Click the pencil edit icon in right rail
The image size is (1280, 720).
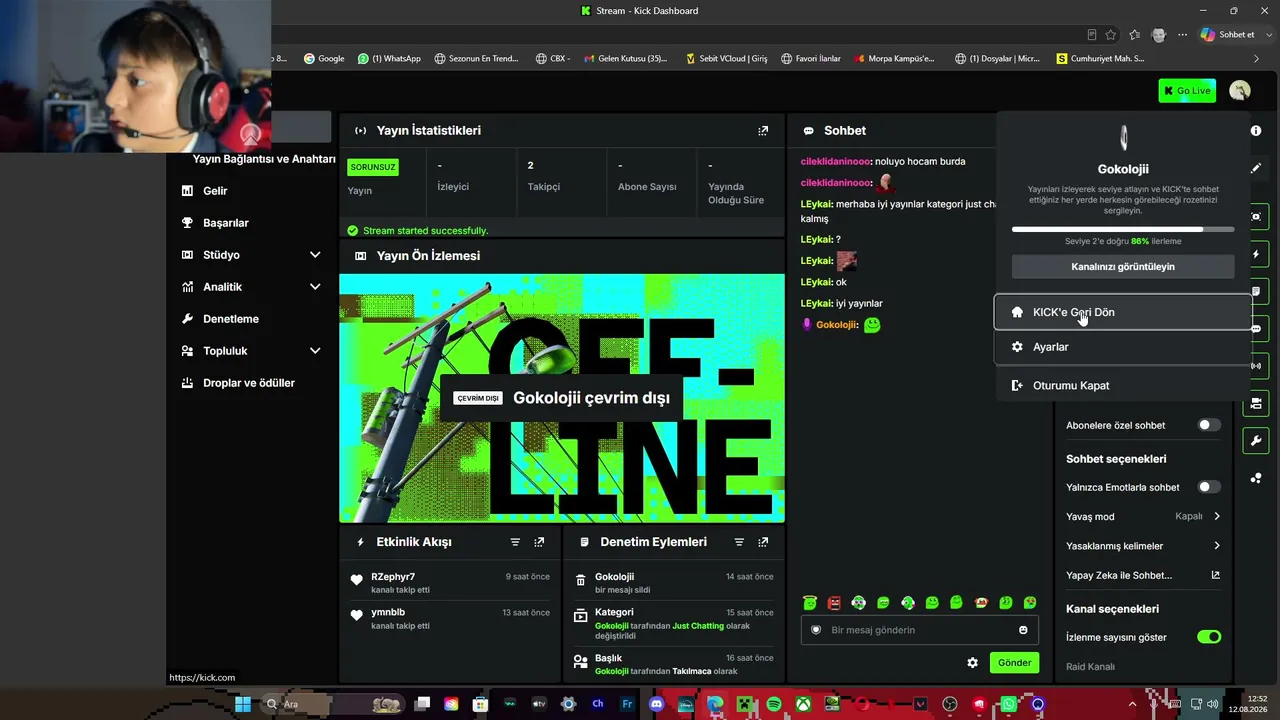[x=1256, y=168]
